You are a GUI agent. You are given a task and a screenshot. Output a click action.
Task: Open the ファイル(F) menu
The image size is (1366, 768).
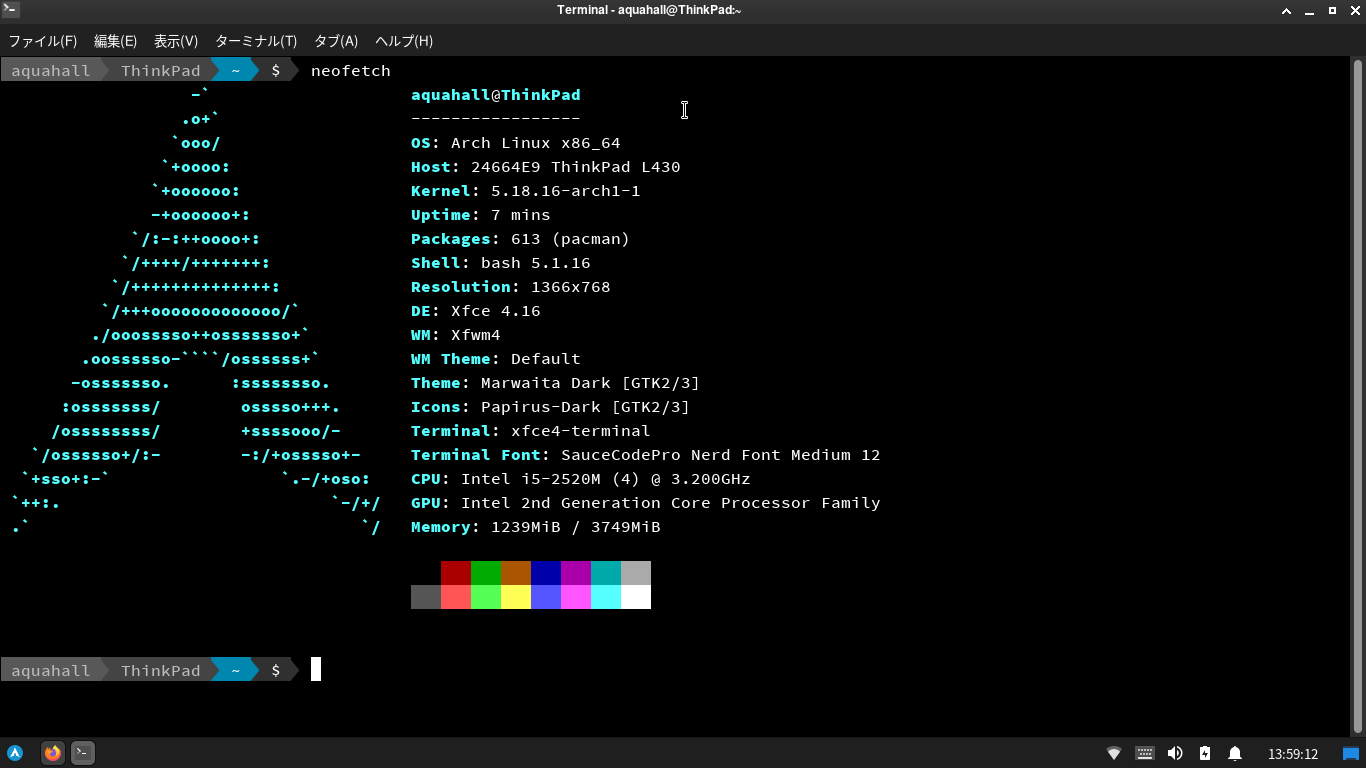43,41
